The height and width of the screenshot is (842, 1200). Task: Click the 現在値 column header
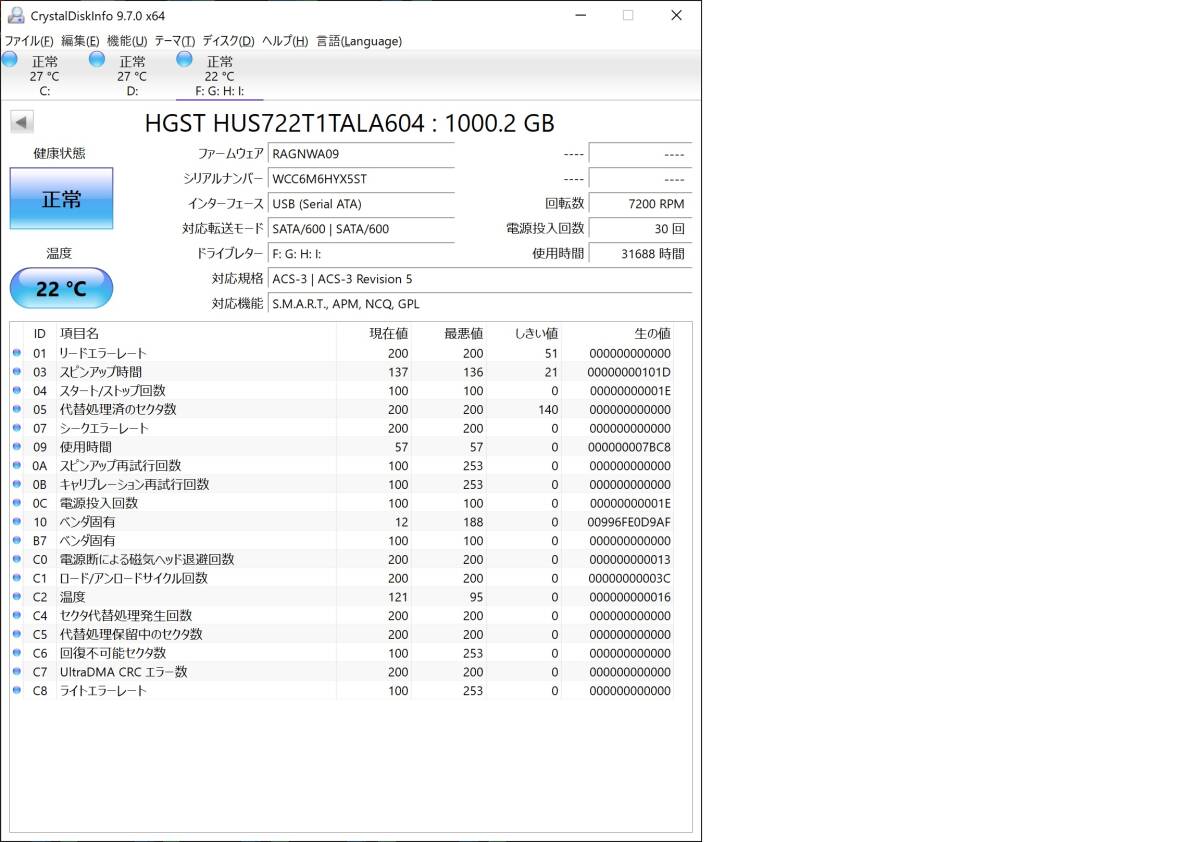pos(374,333)
